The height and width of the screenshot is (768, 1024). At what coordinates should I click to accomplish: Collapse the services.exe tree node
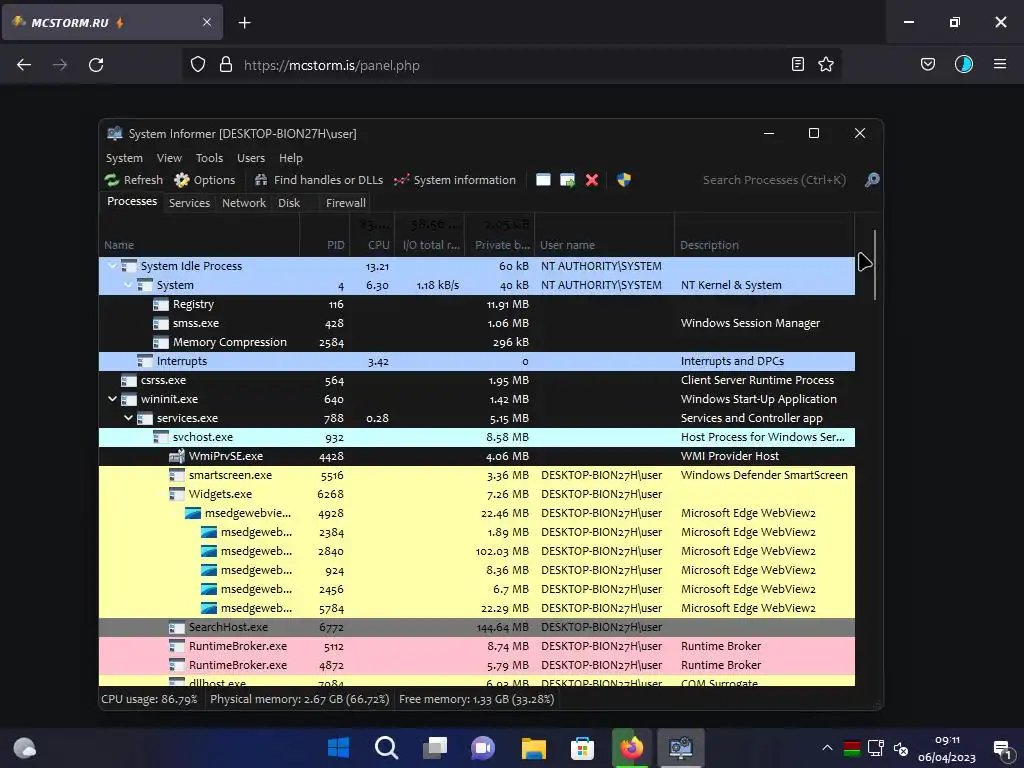pyautogui.click(x=128, y=418)
